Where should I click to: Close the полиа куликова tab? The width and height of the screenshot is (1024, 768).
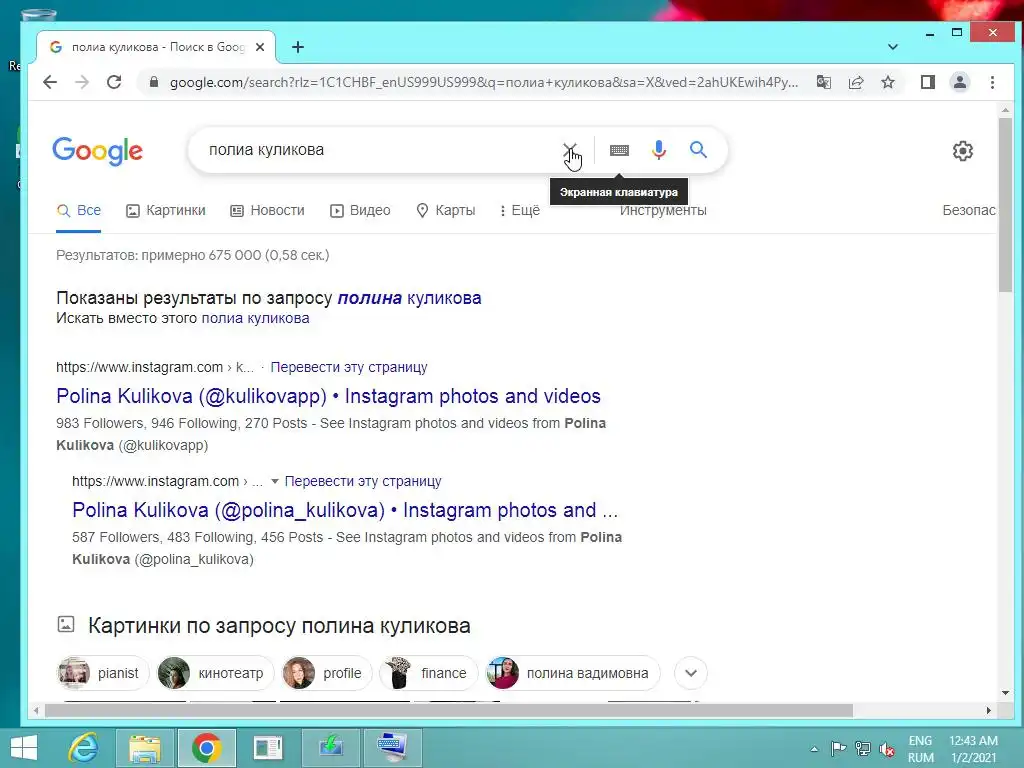pyautogui.click(x=260, y=47)
